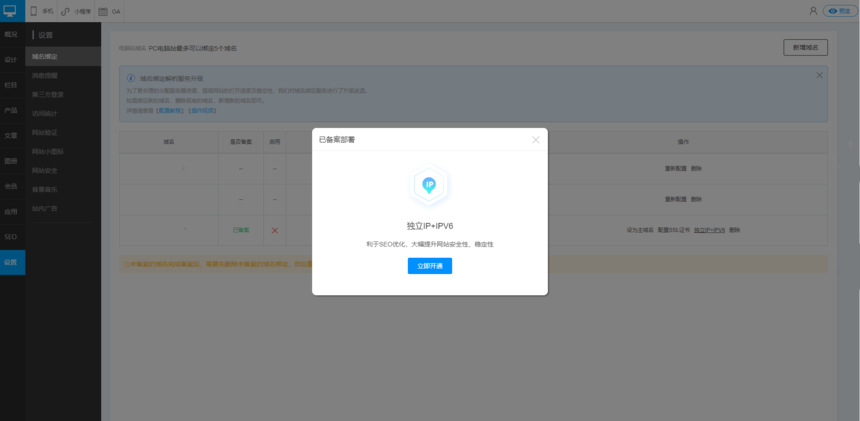
Task: Open the 操作视频 link
Action: pyautogui.click(x=202, y=111)
